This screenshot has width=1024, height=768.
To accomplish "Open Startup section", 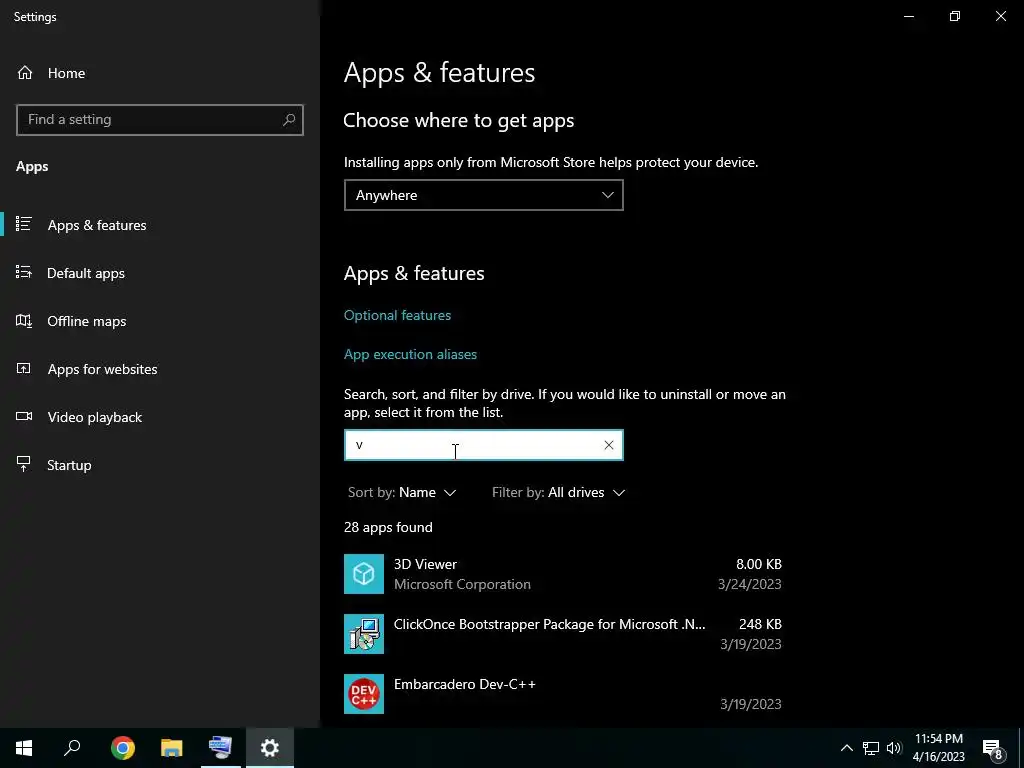I will [x=69, y=465].
